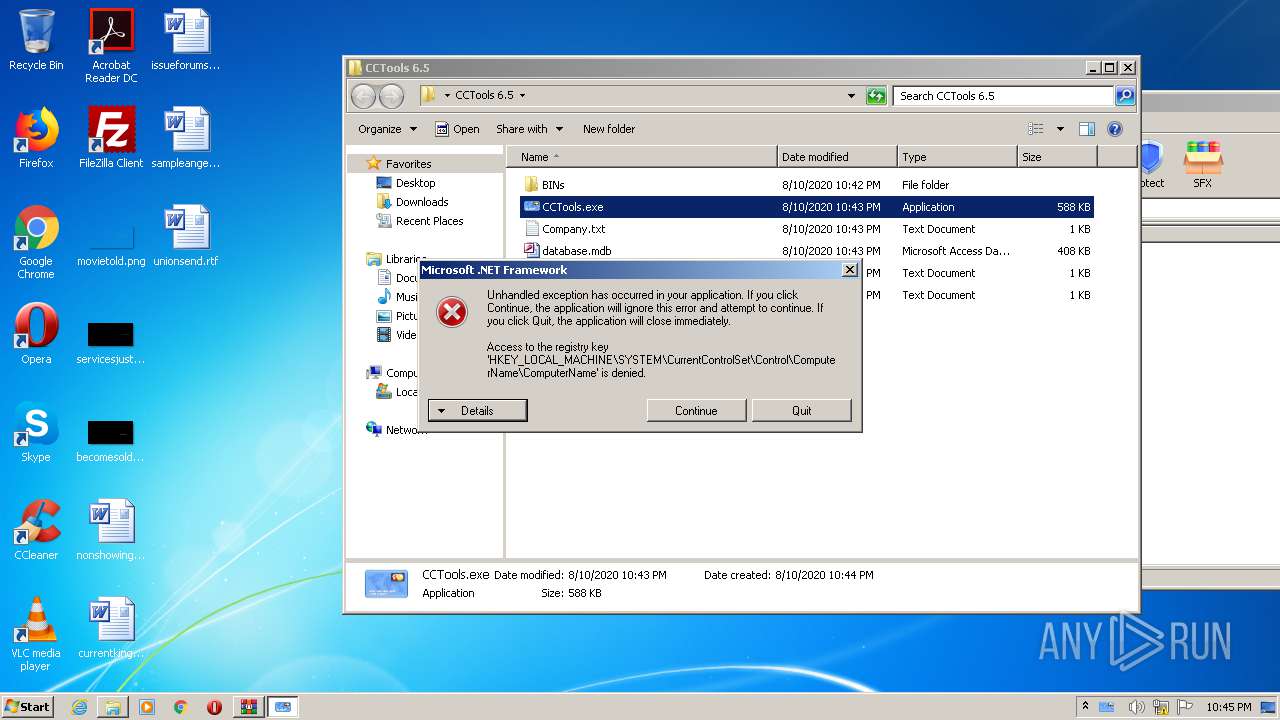Click the search magnifier icon
Viewport: 1280px width, 720px height.
click(1124, 96)
